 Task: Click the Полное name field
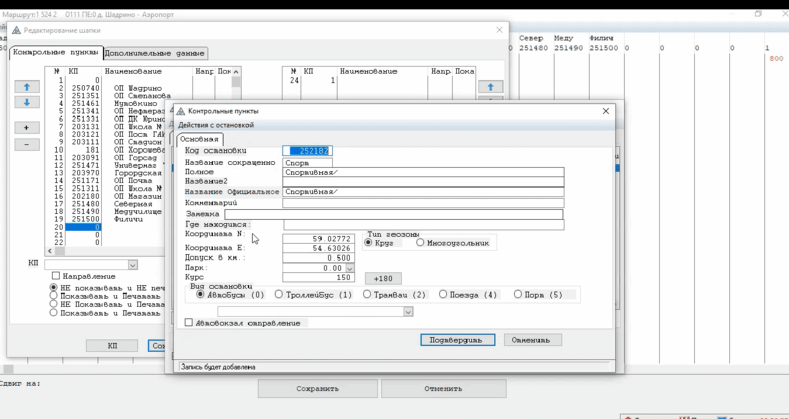pyautogui.click(x=423, y=172)
